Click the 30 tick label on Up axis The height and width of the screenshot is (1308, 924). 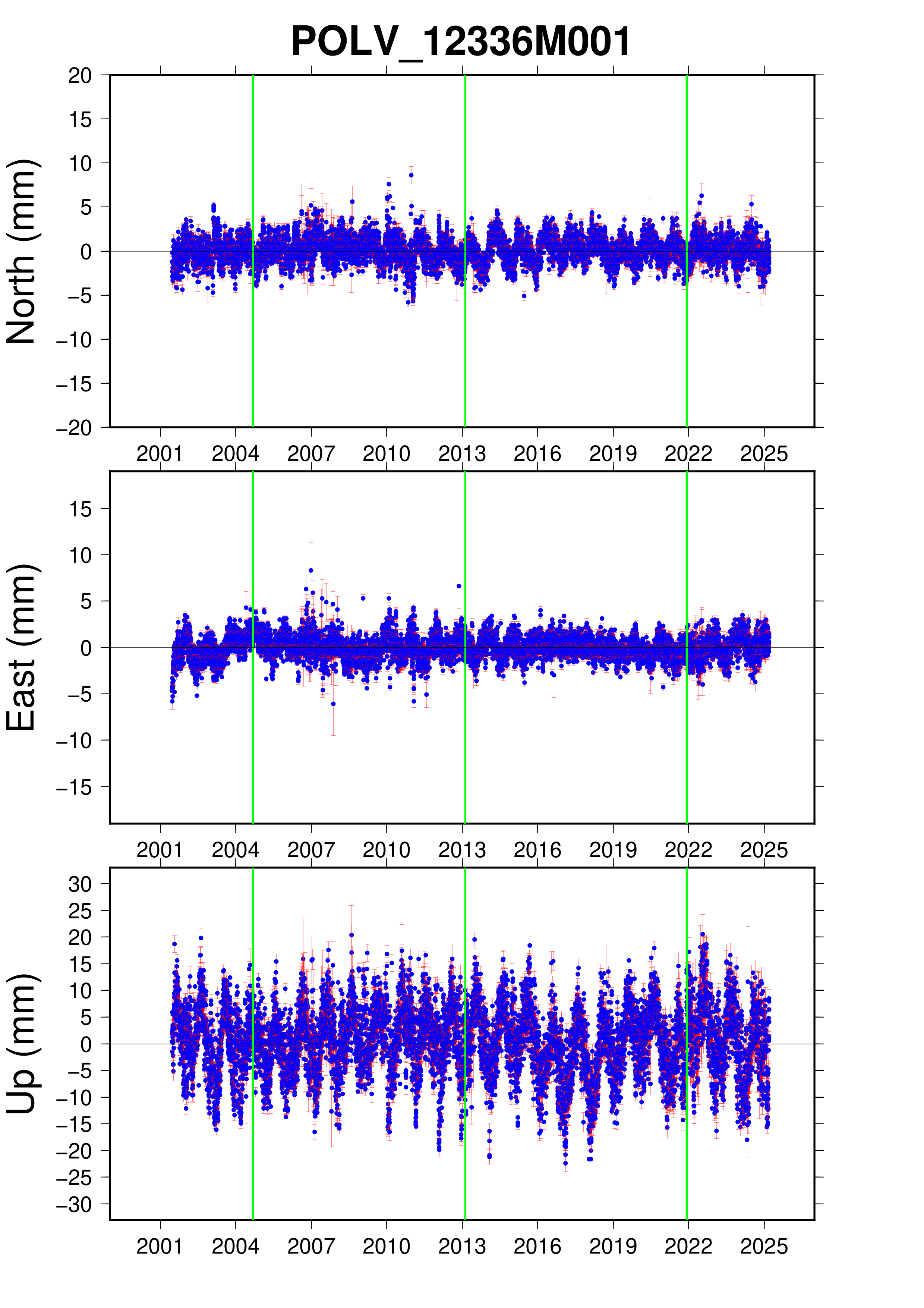pyautogui.click(x=80, y=884)
